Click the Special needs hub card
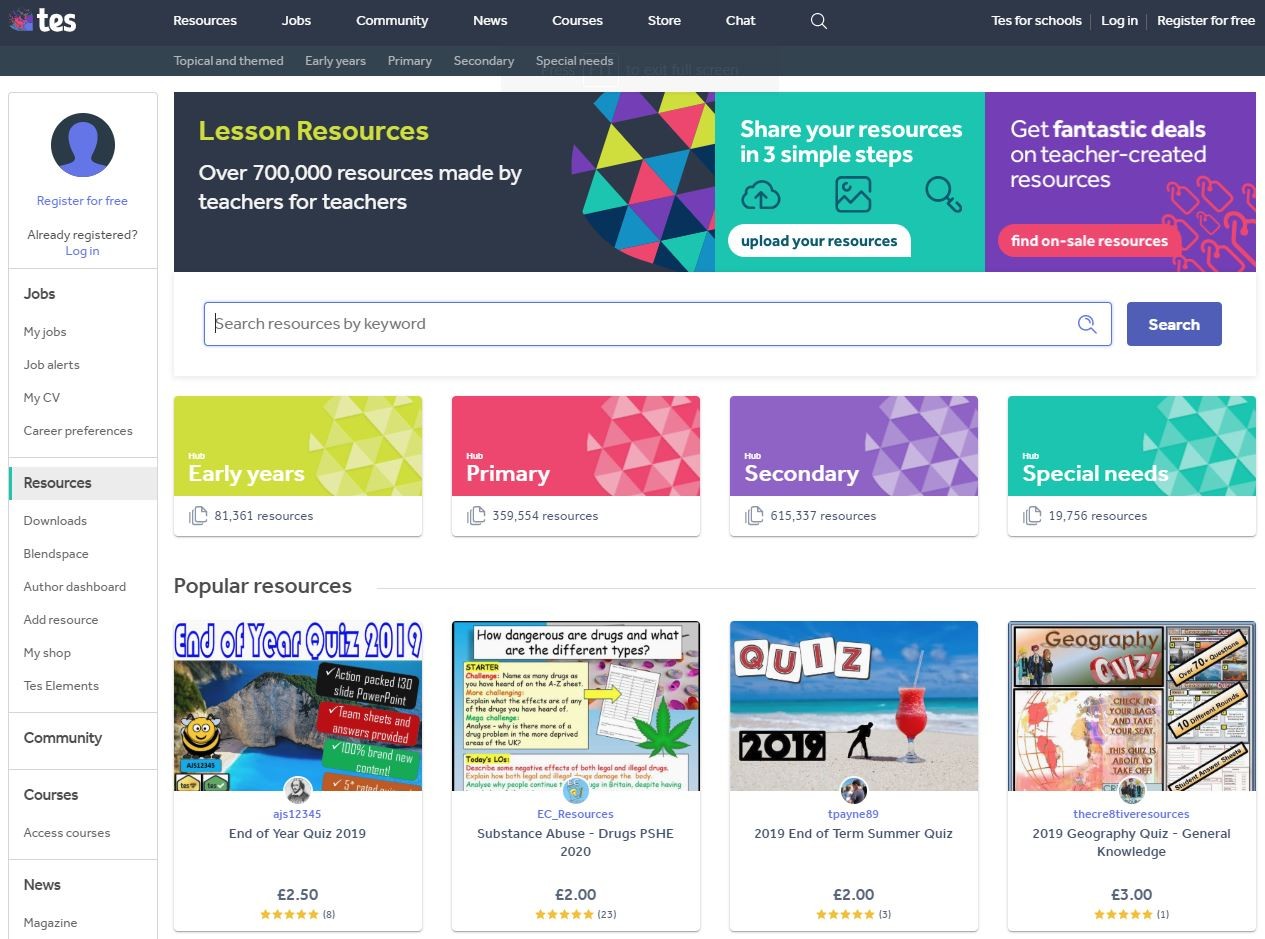This screenshot has height=939, width=1265. 1132,466
